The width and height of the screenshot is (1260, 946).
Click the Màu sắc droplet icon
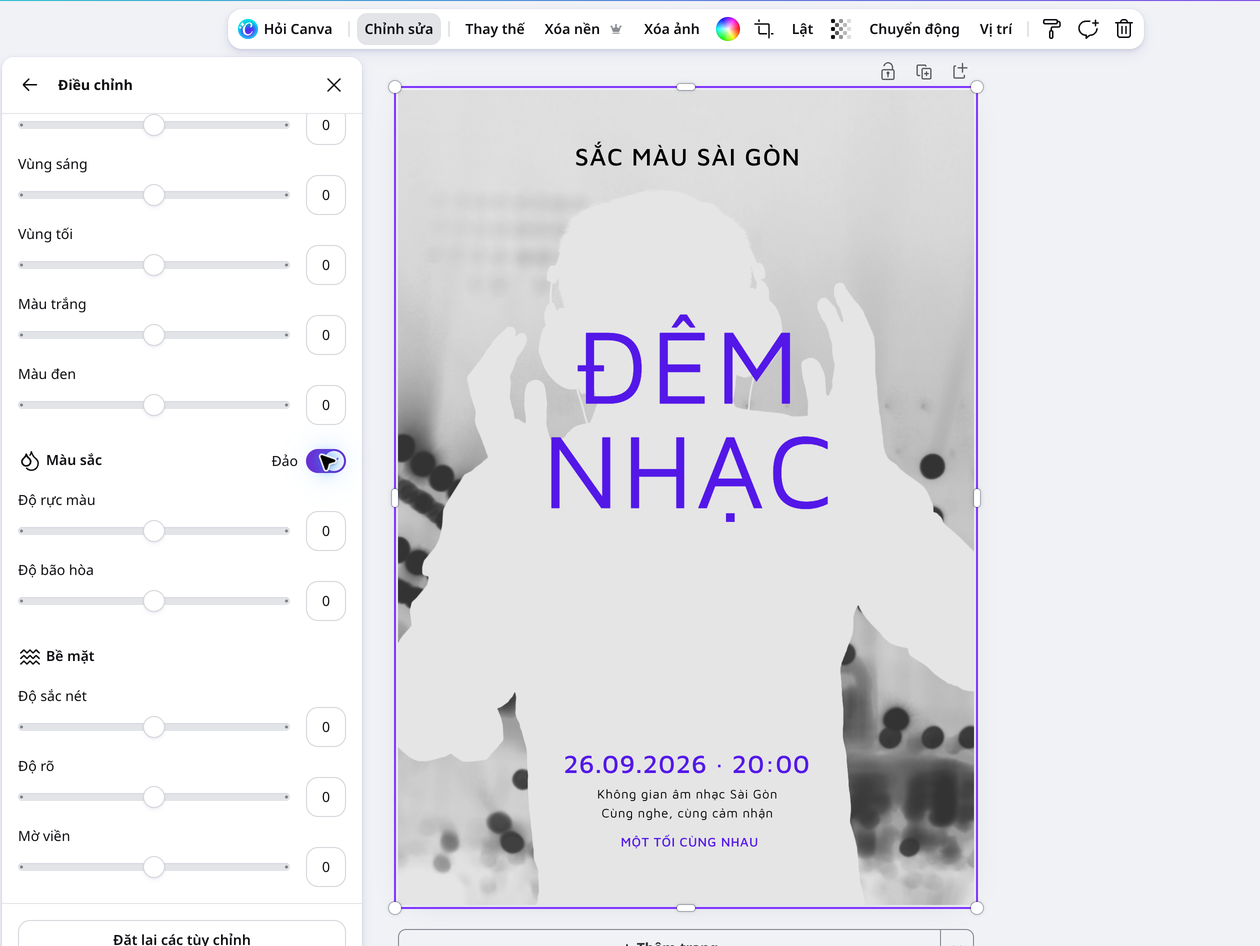click(29, 461)
